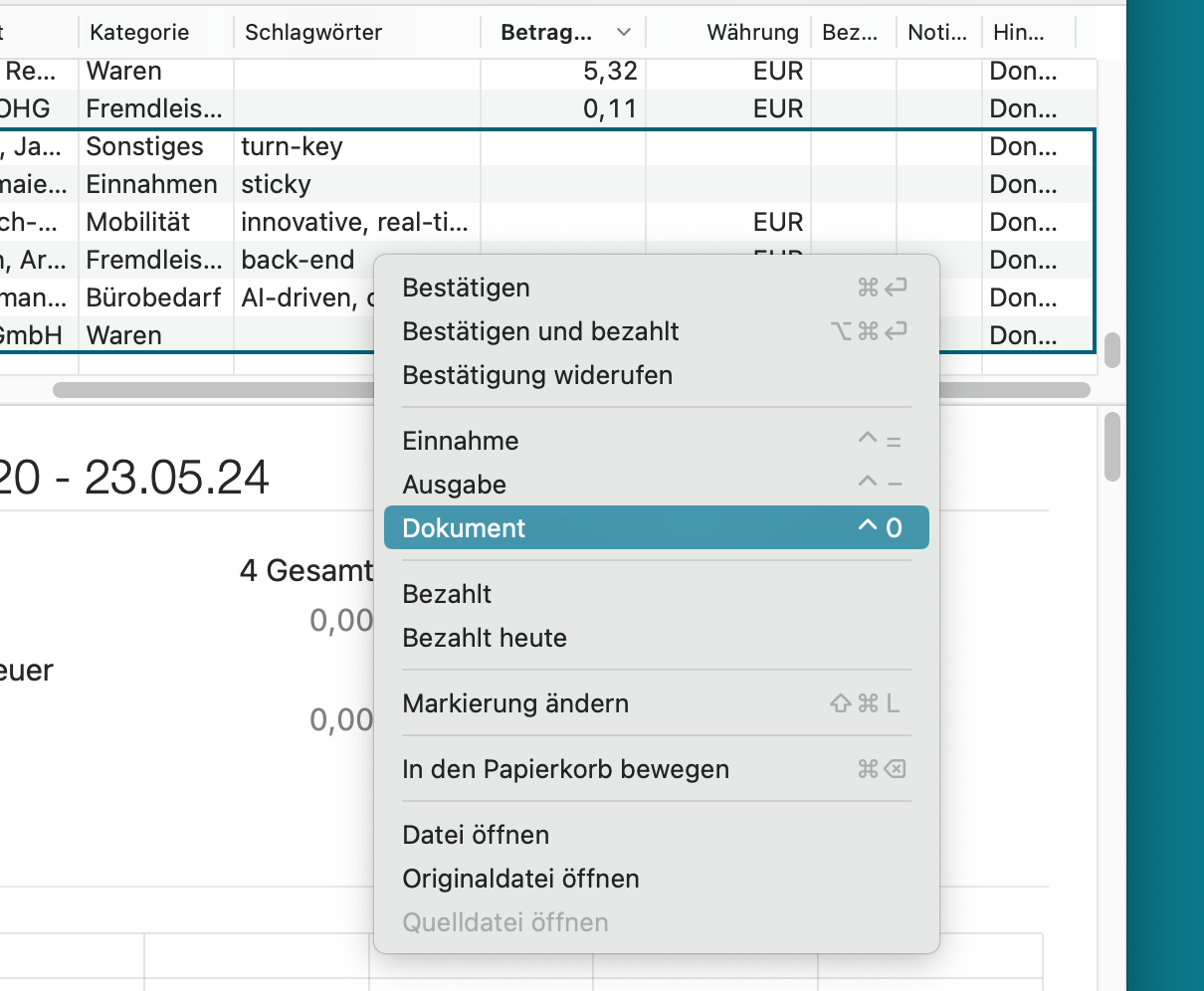
Task: Choose Bestätigen und bezahlt menu entry
Action: tap(540, 331)
